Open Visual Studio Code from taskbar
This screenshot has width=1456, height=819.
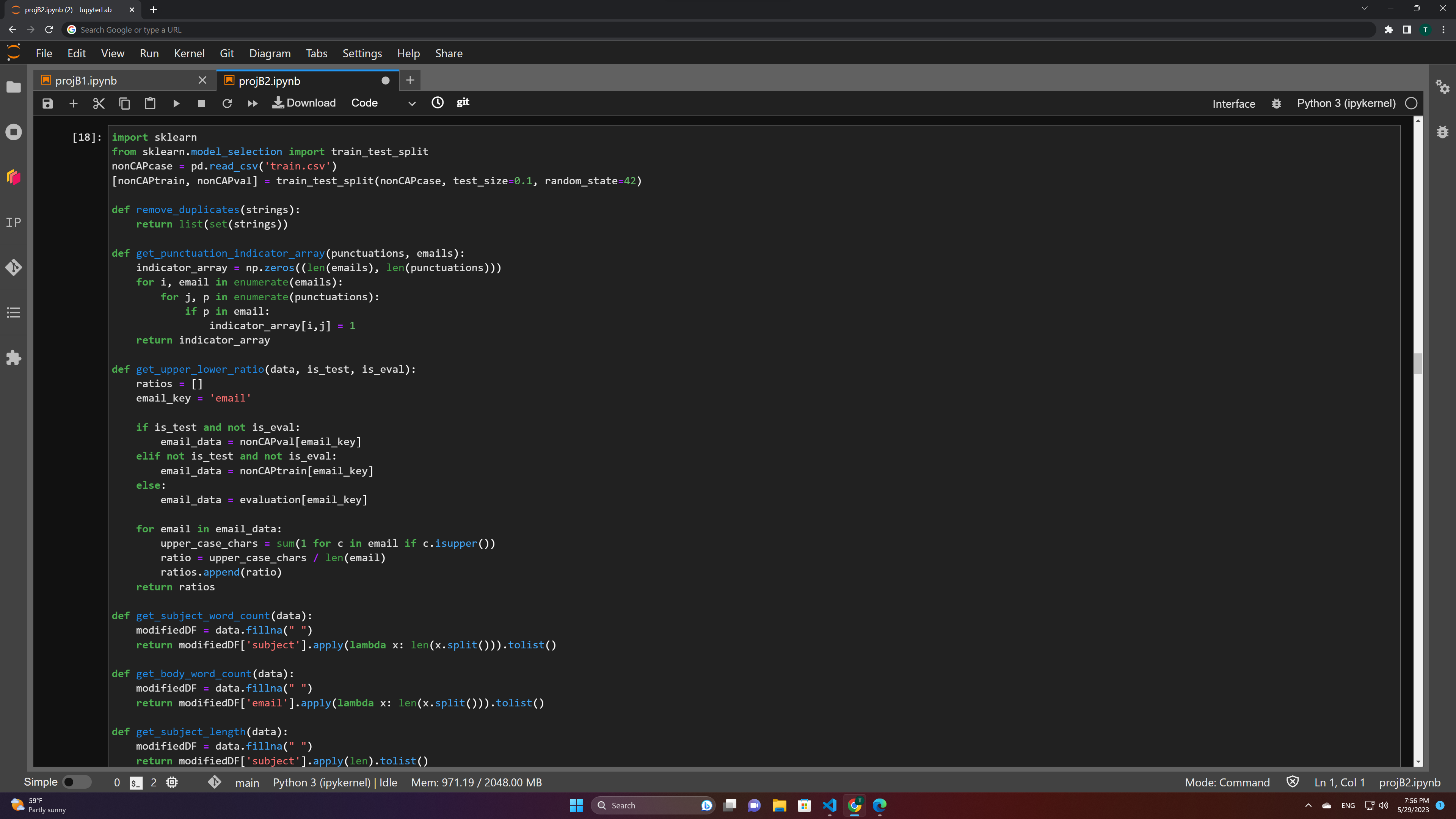tap(829, 805)
